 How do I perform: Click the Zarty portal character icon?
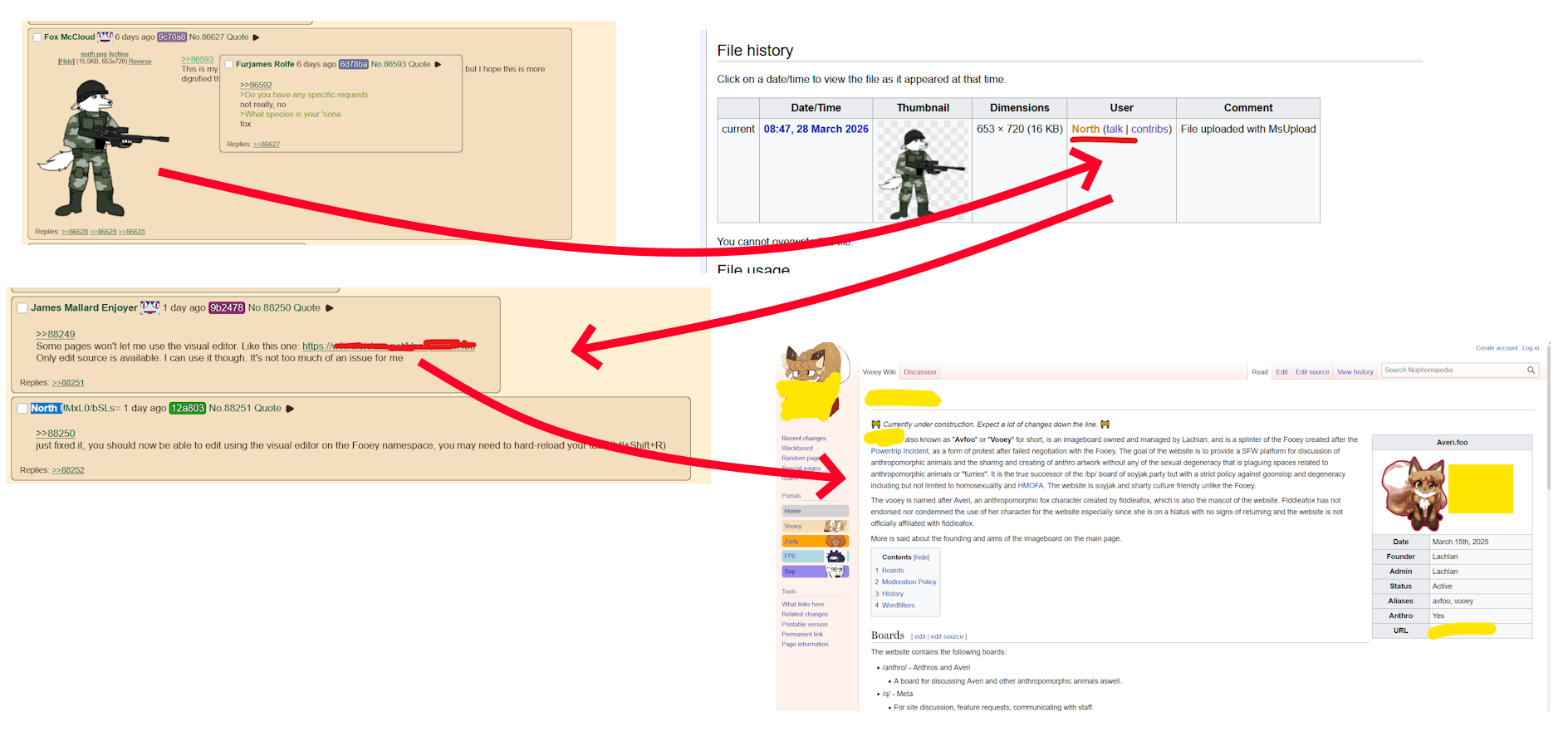click(x=835, y=541)
